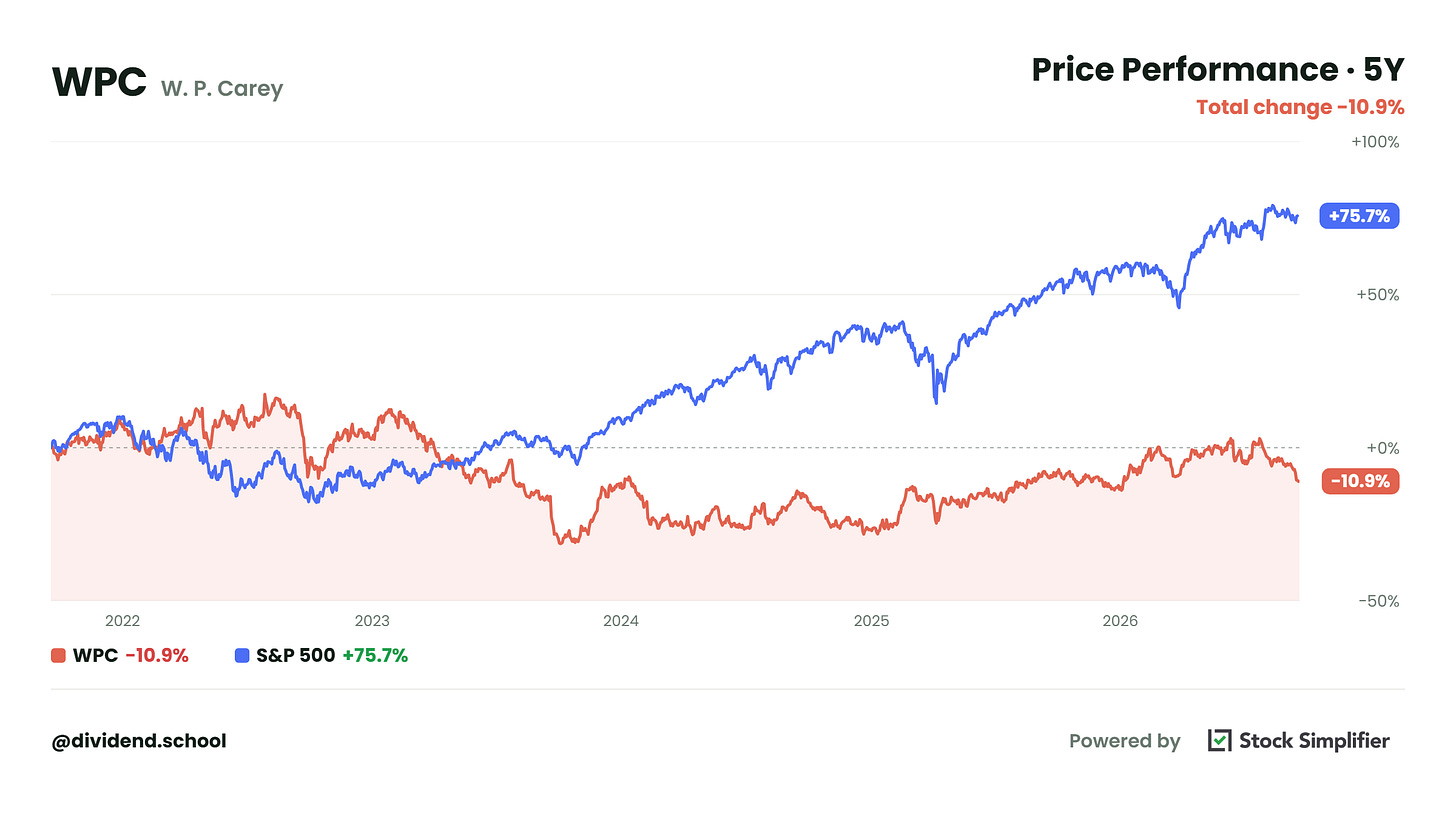This screenshot has height=819, width=1456.
Task: Click the 2024 x-axis year label
Action: [x=621, y=621]
